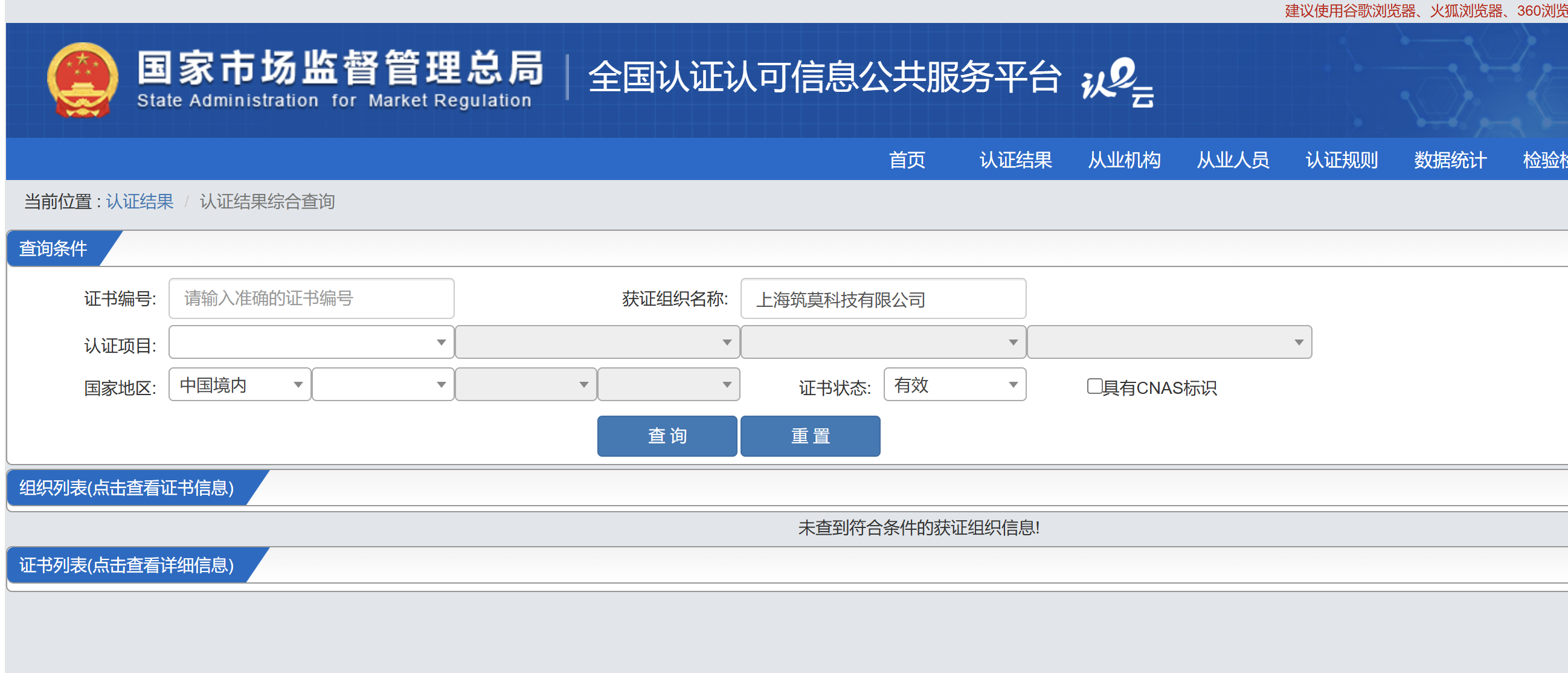Go to 首页 in navigation bar
The image size is (1568, 673).
907,160
